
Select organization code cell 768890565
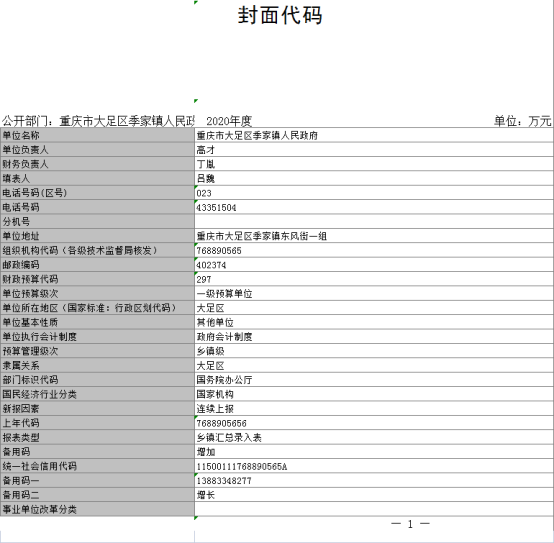[374, 250]
